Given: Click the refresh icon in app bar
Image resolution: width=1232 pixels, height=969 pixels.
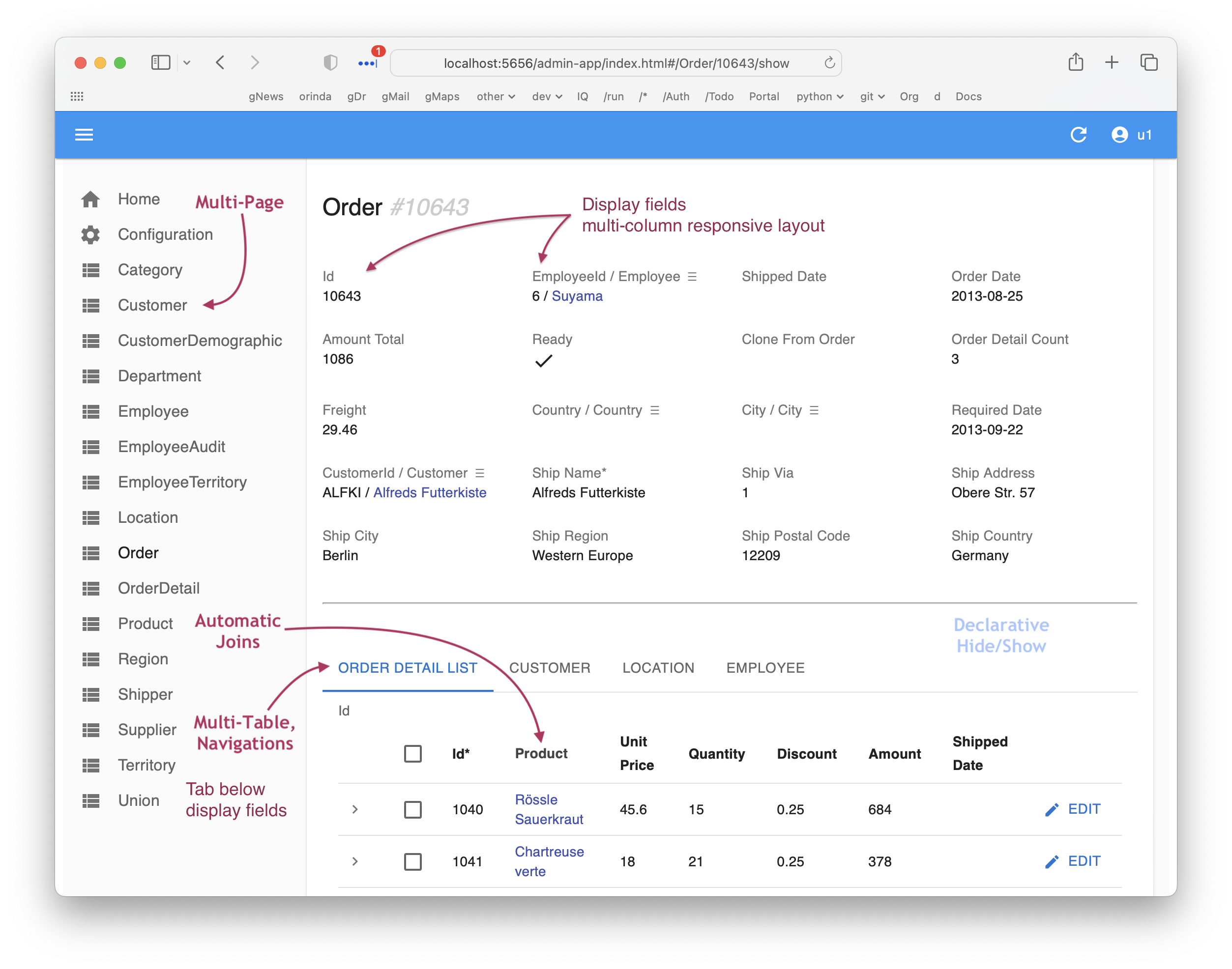Looking at the screenshot, I should click(x=1078, y=135).
